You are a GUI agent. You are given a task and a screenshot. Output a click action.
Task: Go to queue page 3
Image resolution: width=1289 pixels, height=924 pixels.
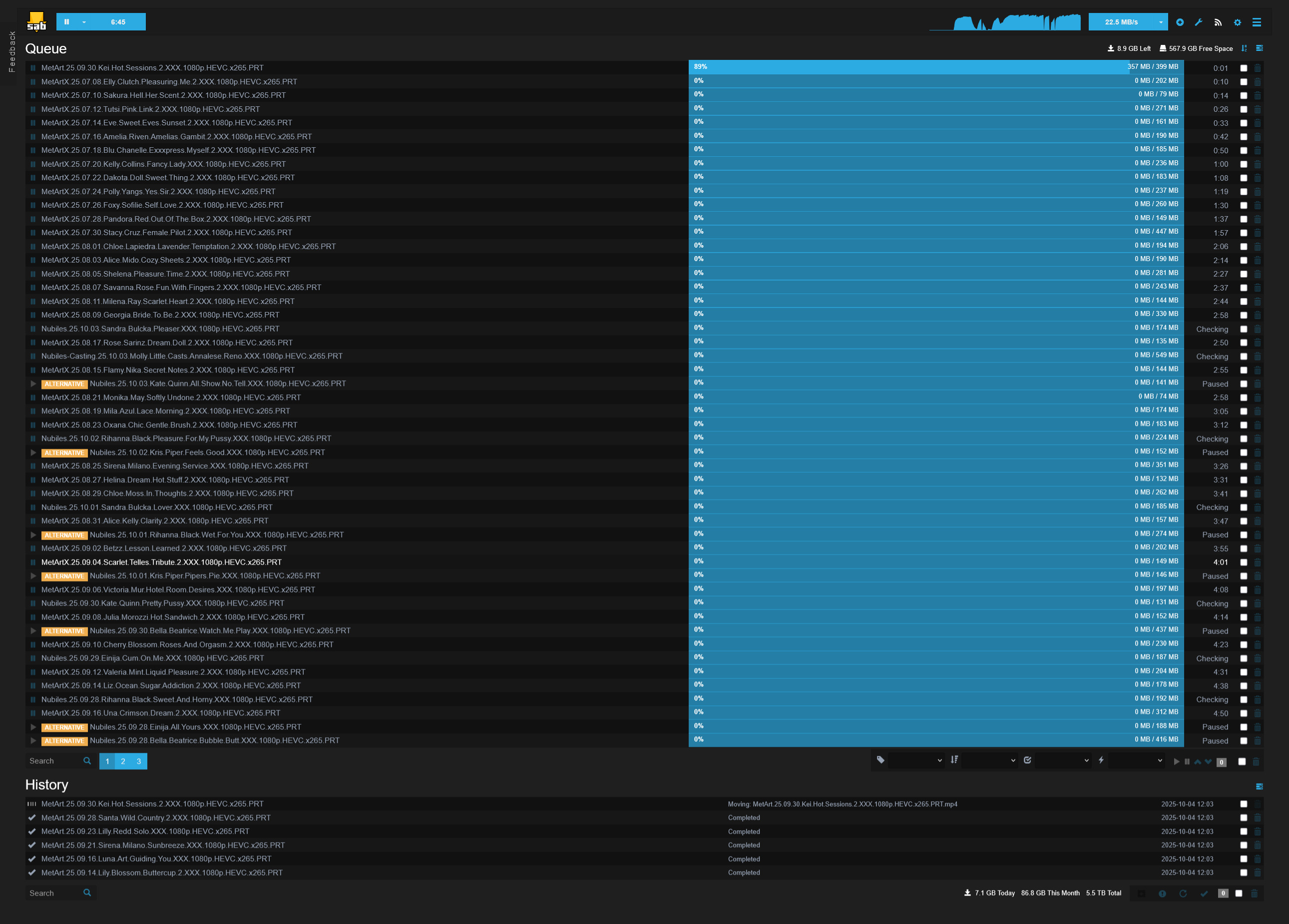(x=139, y=761)
